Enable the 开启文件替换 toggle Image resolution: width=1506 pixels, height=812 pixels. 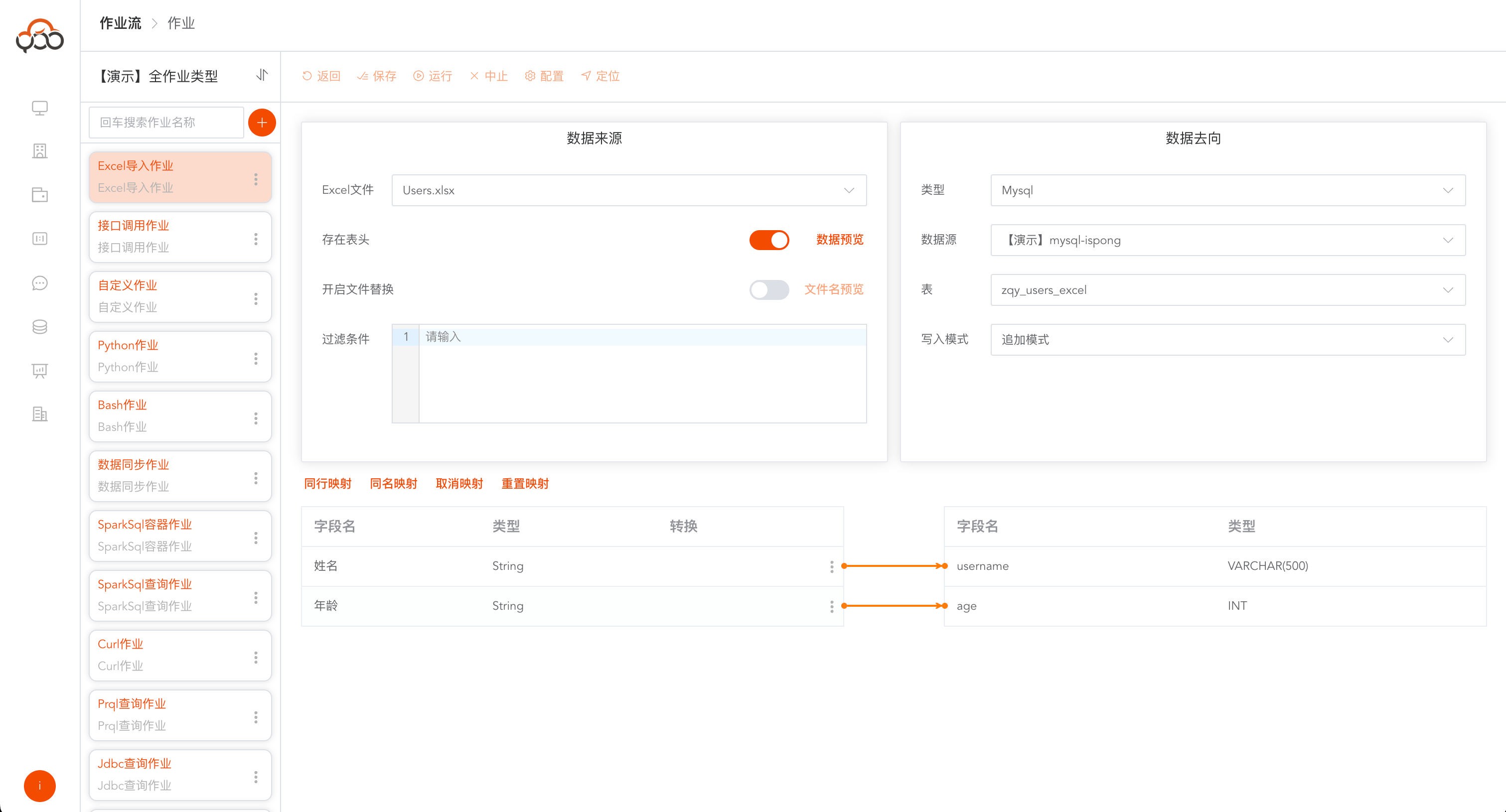pos(769,289)
